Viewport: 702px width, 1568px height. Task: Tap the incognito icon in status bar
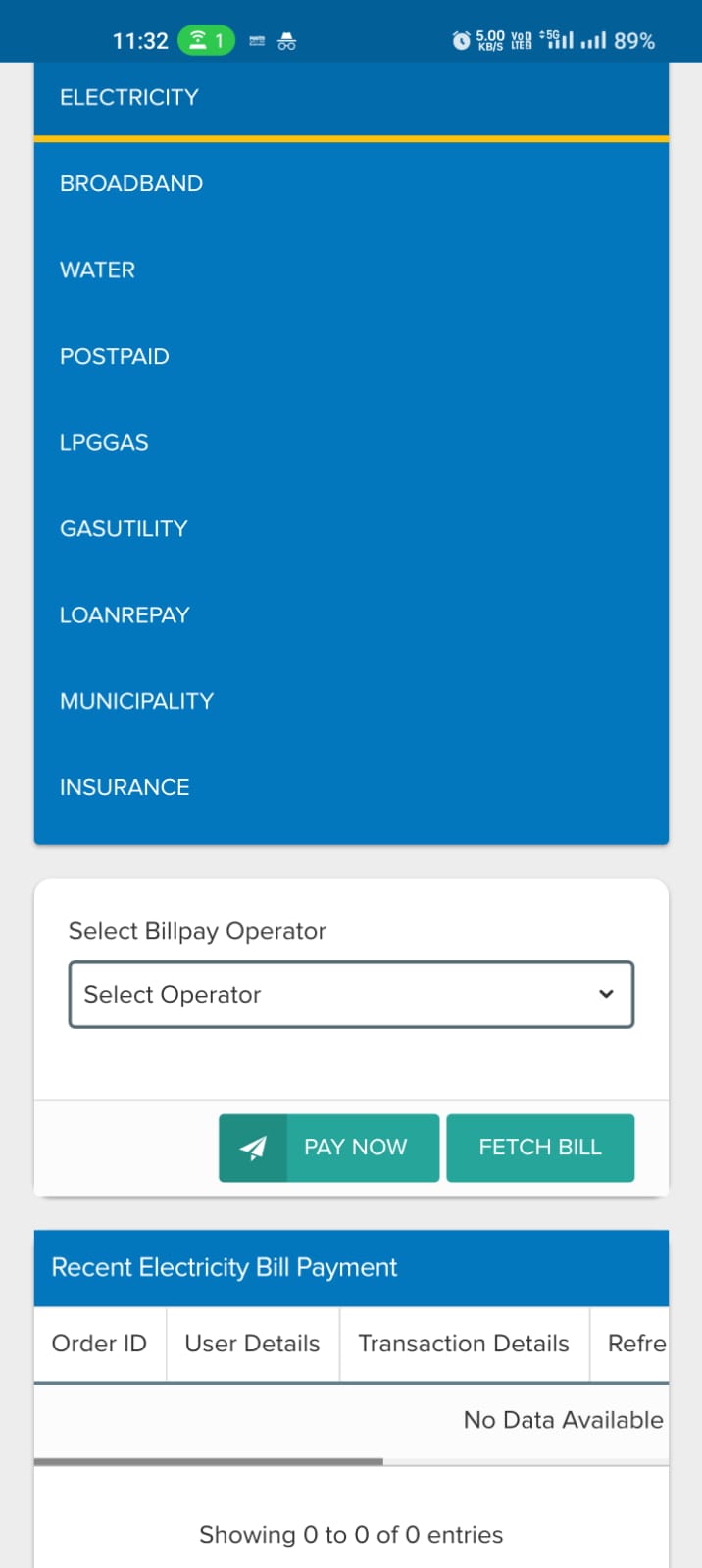tap(286, 41)
